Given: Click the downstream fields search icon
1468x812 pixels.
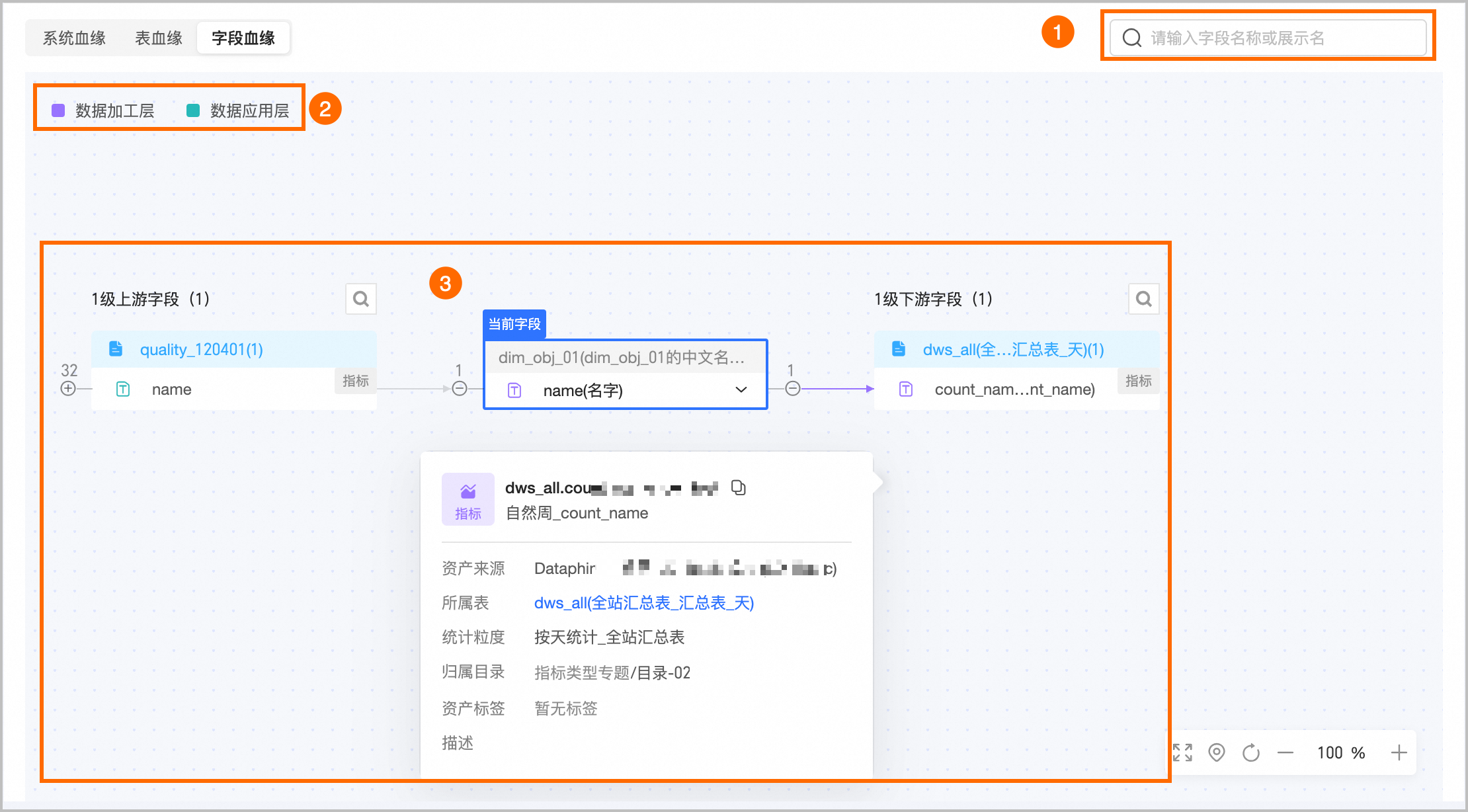Looking at the screenshot, I should point(1143,299).
